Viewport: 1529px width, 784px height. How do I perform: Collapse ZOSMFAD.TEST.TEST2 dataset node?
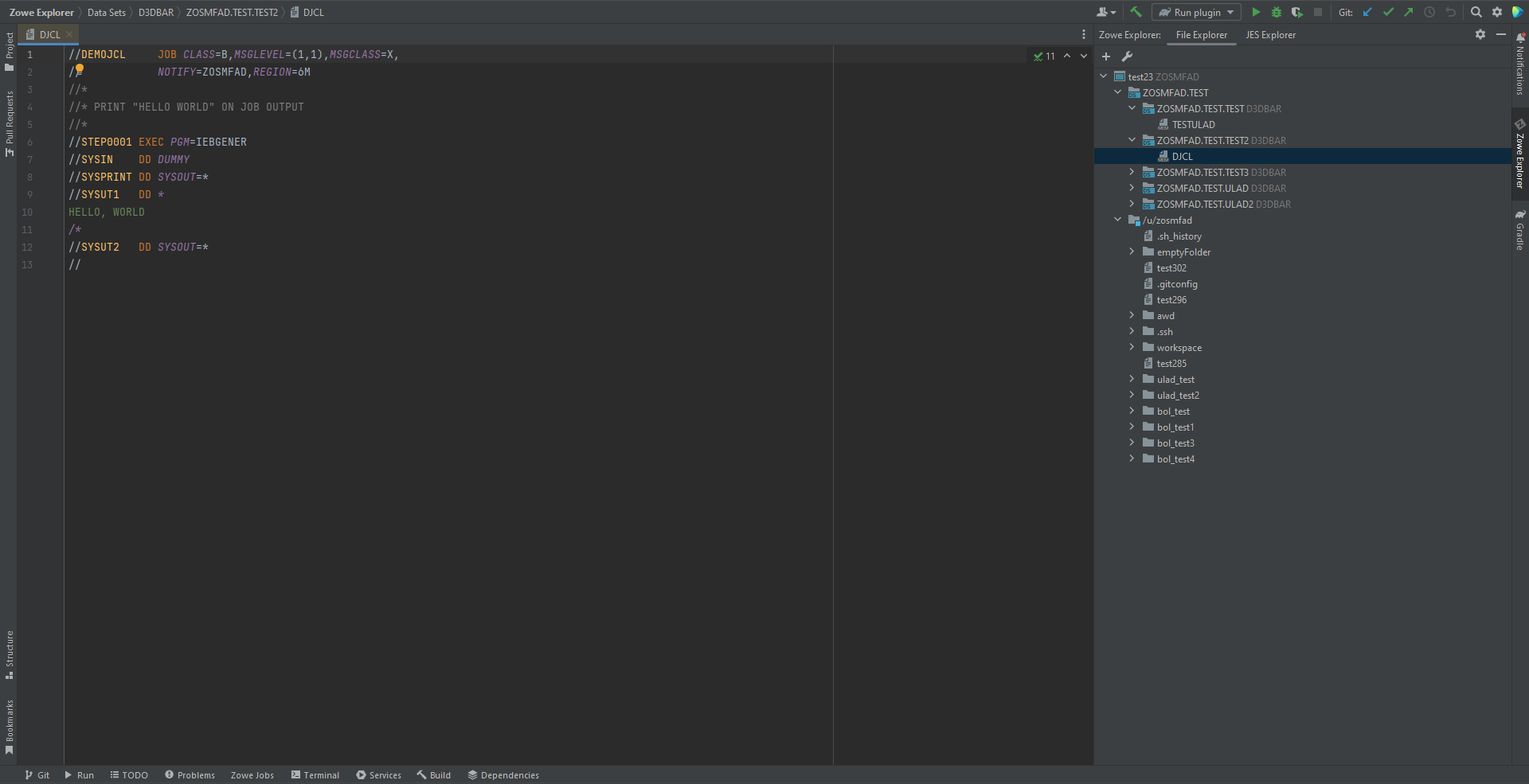1132,140
